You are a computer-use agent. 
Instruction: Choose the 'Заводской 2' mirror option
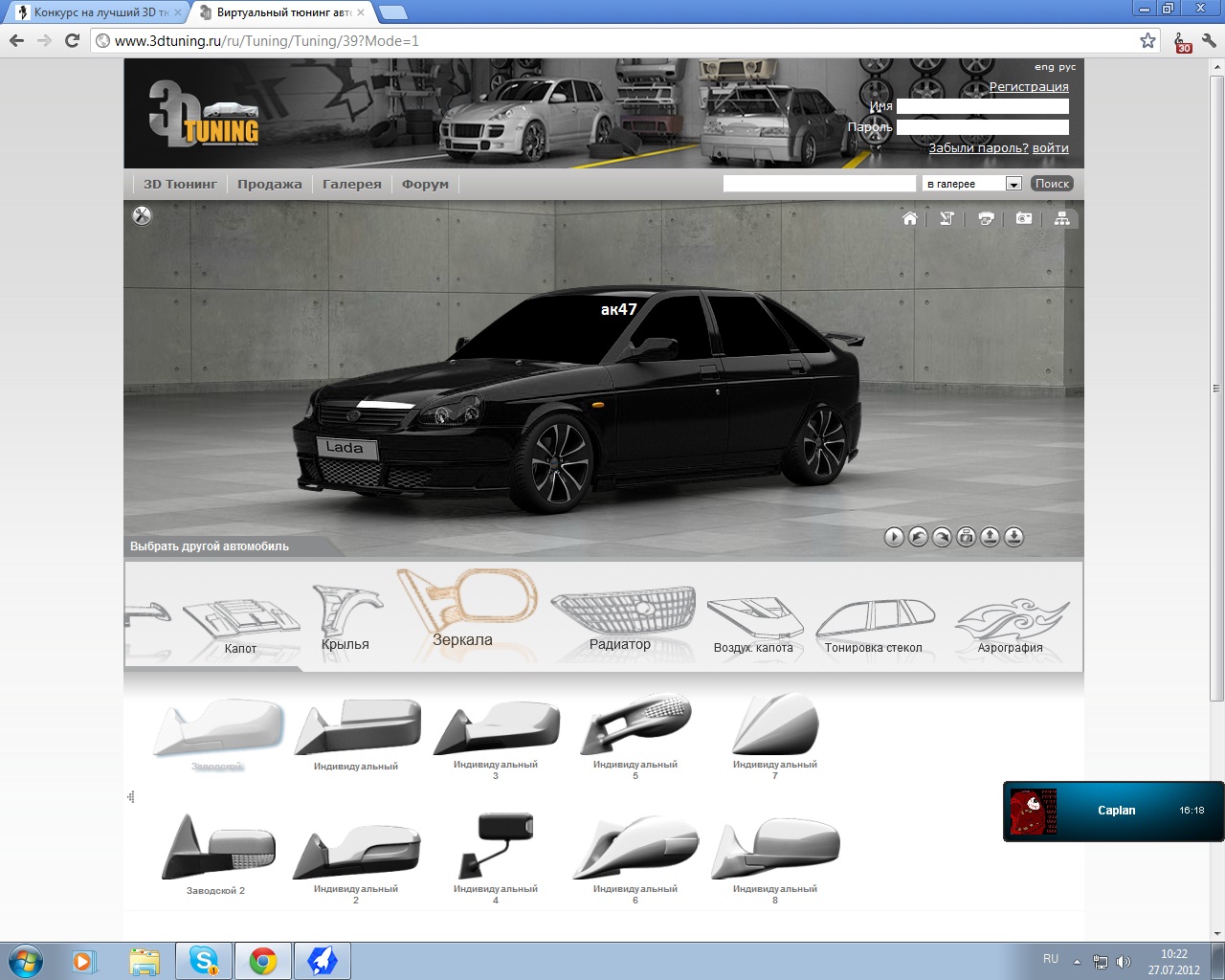[x=217, y=852]
